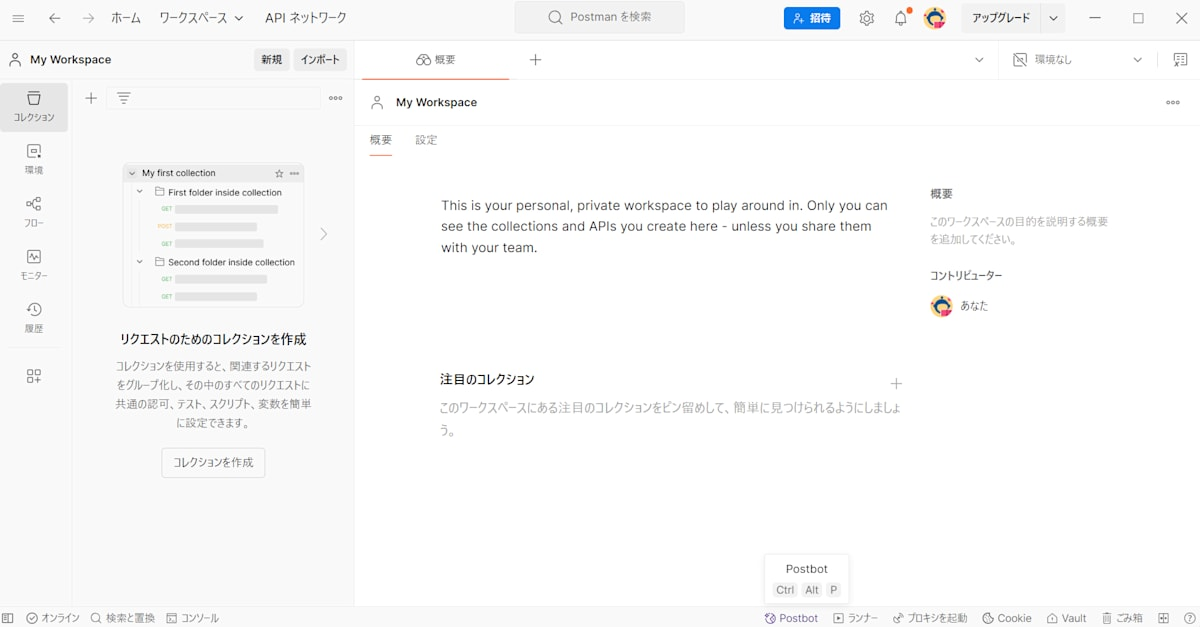Switch to the 設定 sub-tab
The height and width of the screenshot is (627, 1200).
427,140
